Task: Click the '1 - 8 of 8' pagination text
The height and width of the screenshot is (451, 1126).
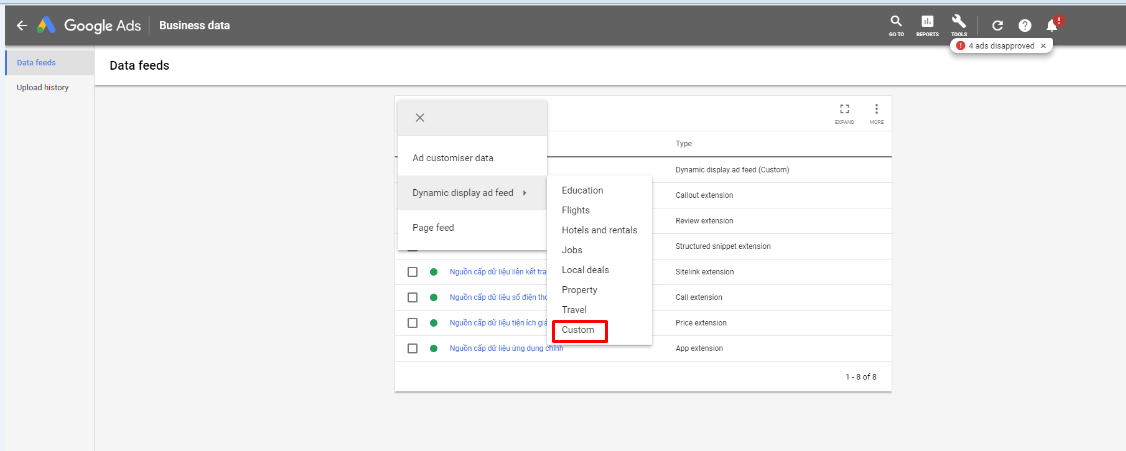Action: click(860, 376)
